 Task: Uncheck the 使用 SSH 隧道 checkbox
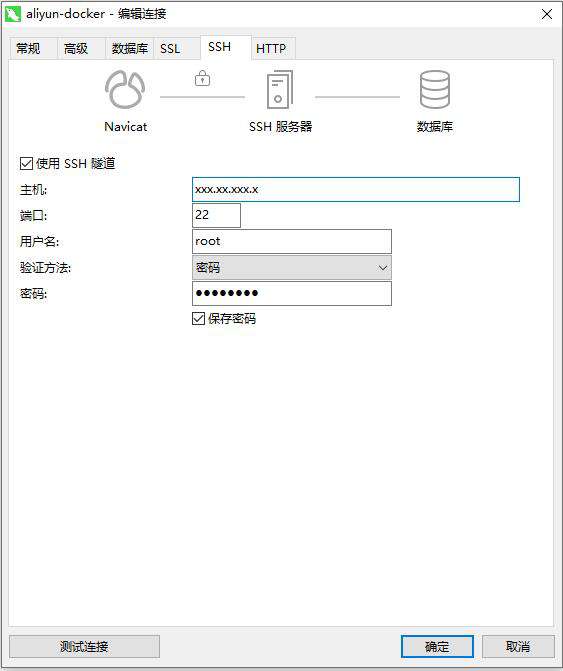click(27, 163)
